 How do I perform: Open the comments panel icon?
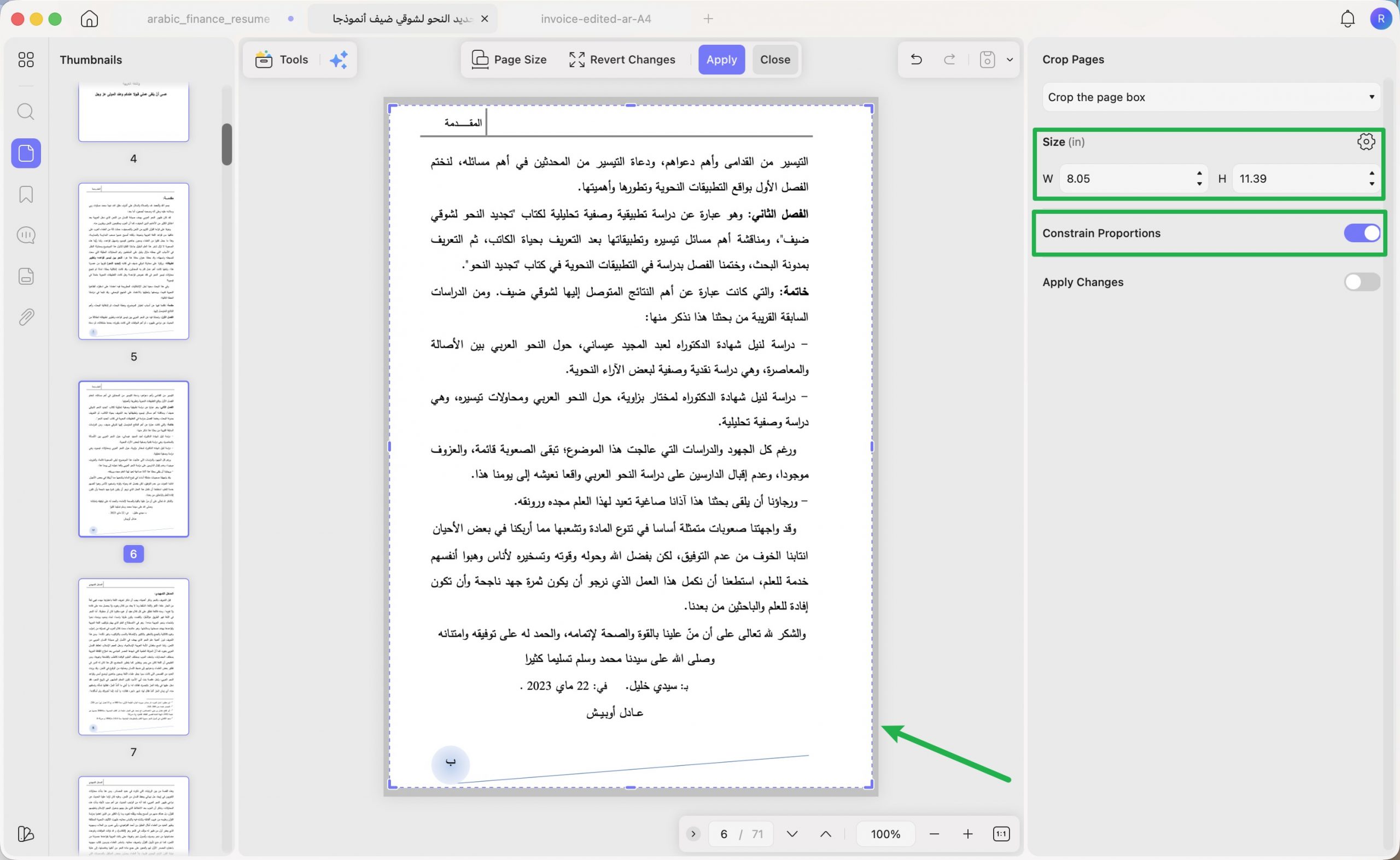point(26,235)
